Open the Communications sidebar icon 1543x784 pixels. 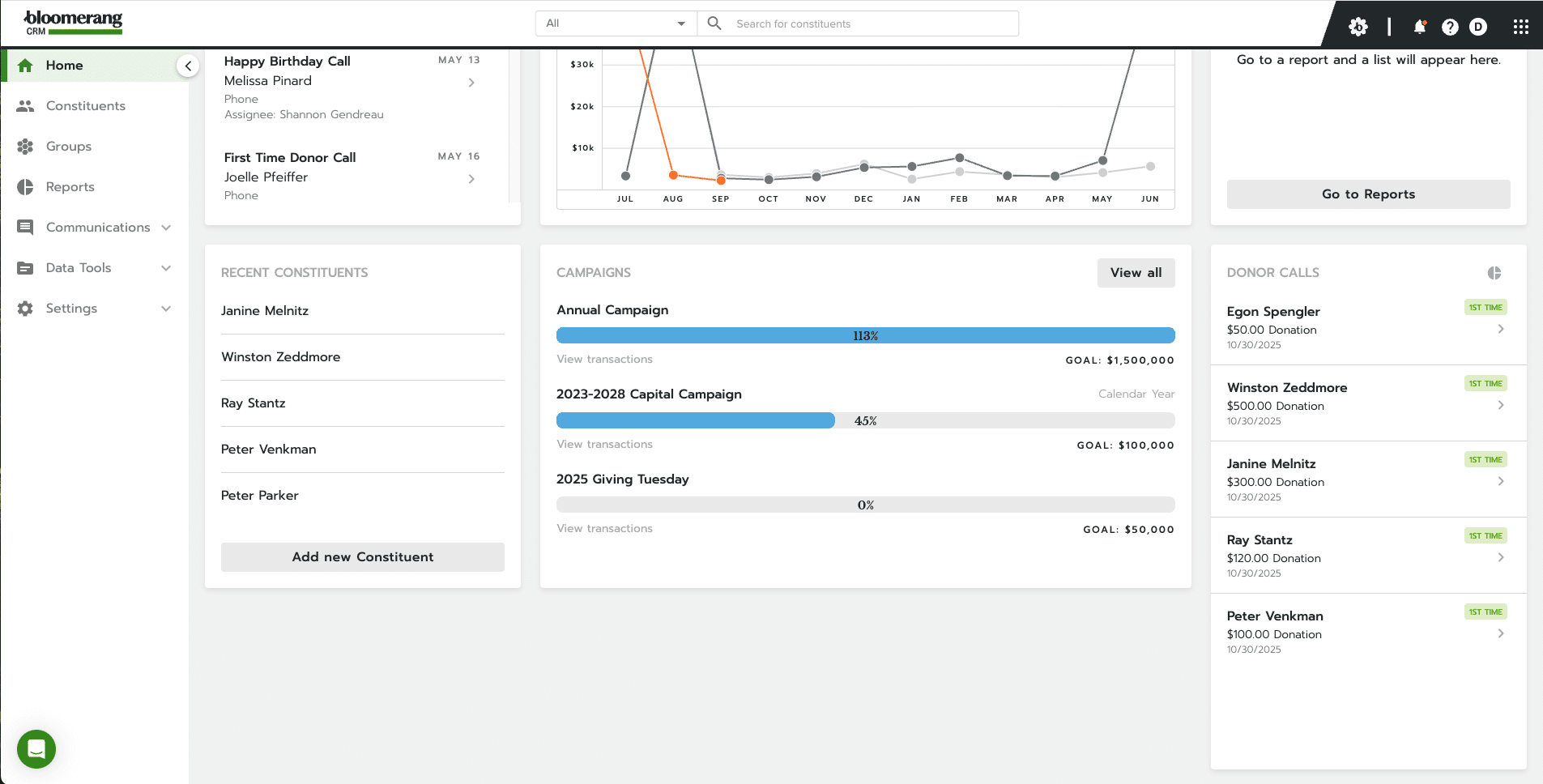(25, 227)
